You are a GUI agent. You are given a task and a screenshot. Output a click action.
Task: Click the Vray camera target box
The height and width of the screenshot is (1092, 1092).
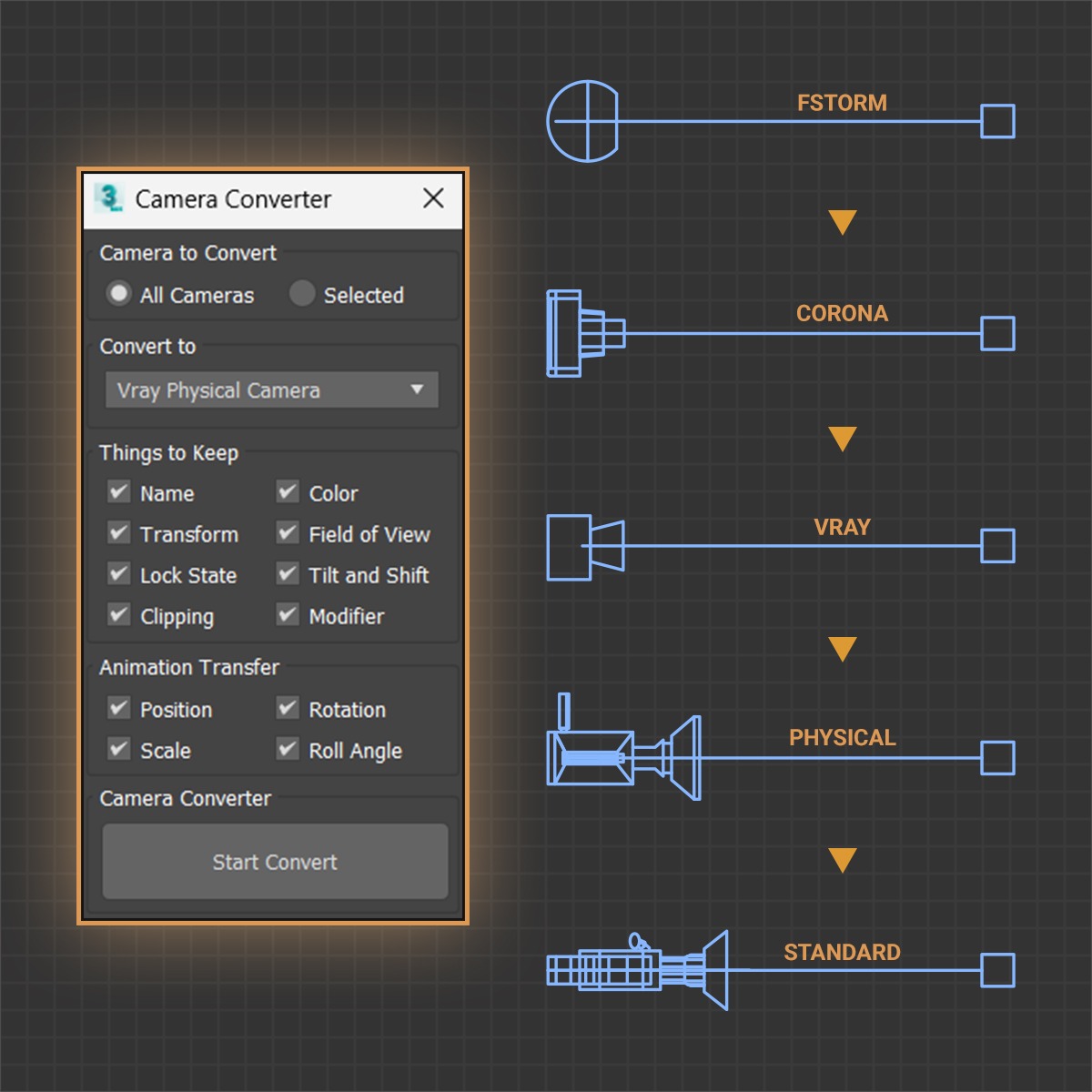[x=997, y=546]
